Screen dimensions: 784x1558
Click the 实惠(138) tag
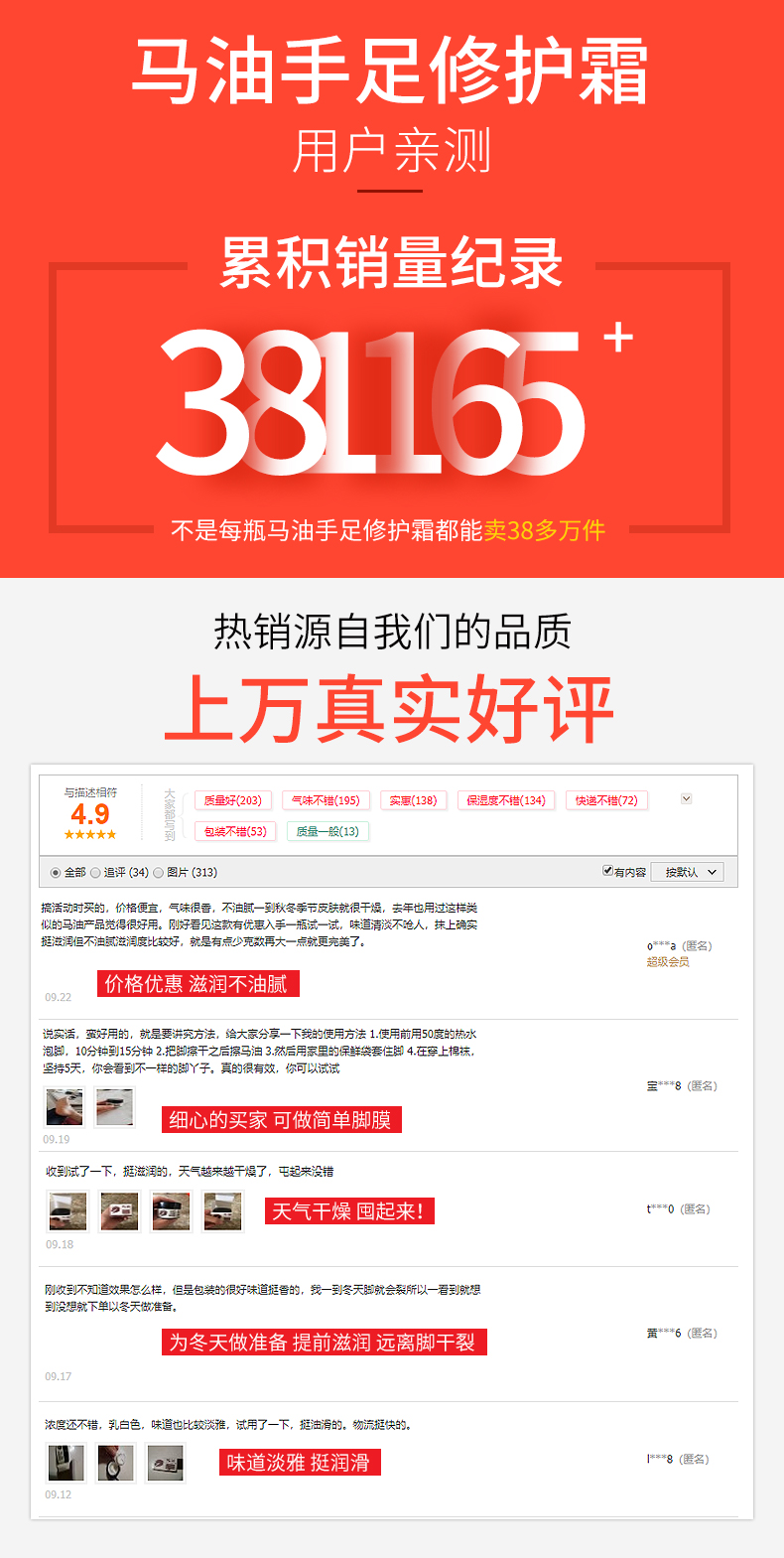(413, 800)
